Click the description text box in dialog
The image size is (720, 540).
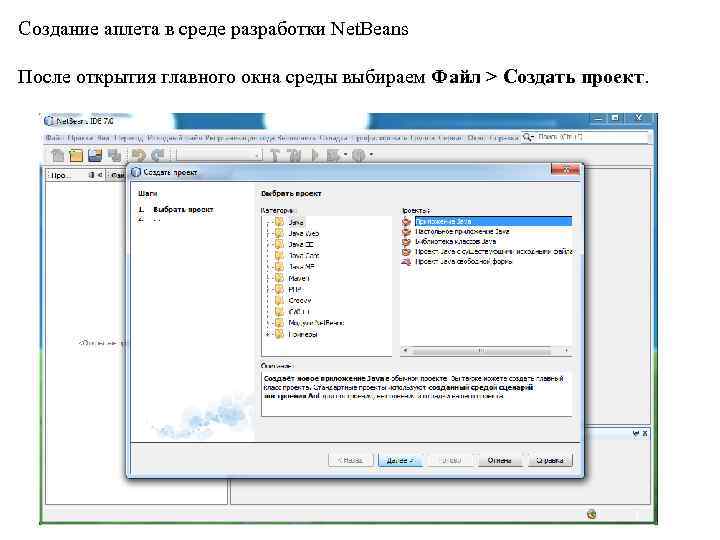click(x=416, y=394)
